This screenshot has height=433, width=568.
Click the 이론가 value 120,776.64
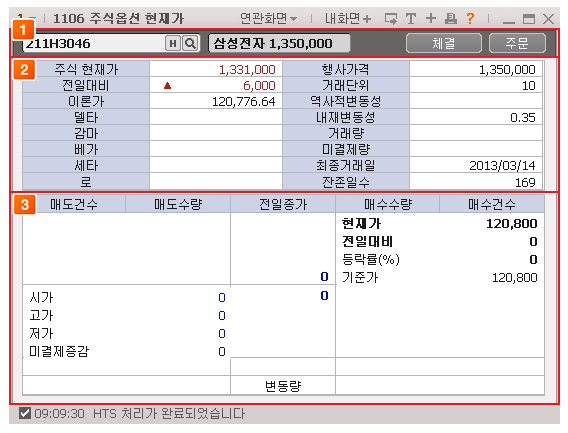[243, 101]
